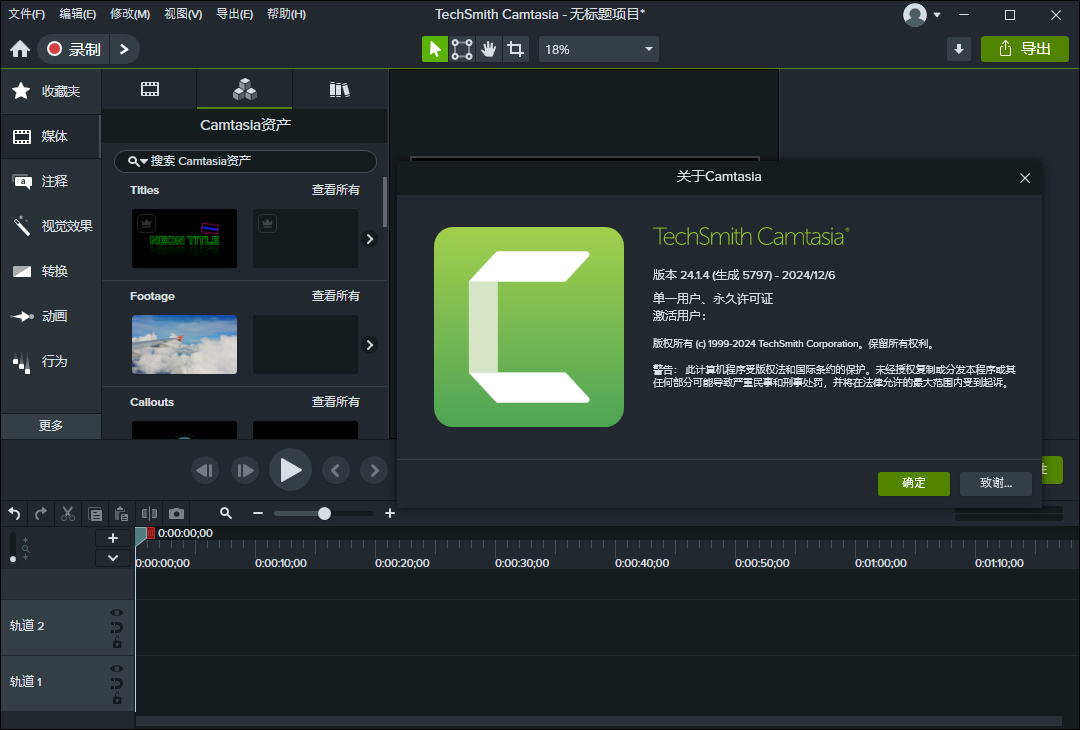Viewport: 1080px width, 730px height.
Task: Open the user account dropdown in the titlebar
Action: pos(923,14)
